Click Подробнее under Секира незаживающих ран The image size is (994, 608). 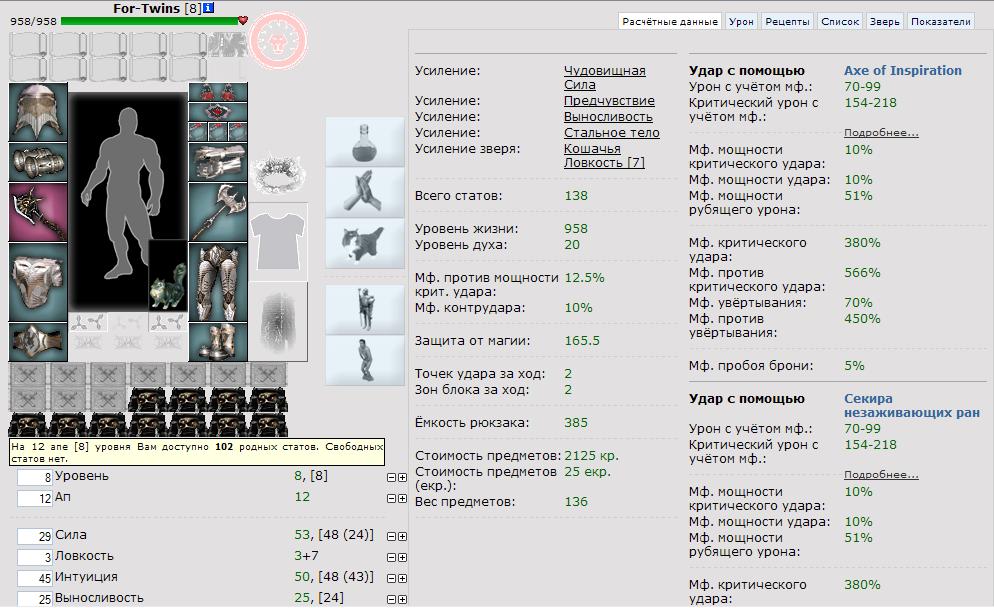point(881,474)
